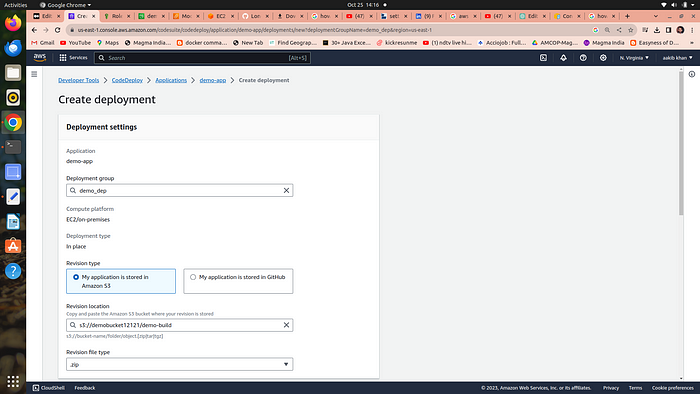Screen dimensions: 700x394
Task: Open the Services grid menu
Action: [x=73, y=58]
